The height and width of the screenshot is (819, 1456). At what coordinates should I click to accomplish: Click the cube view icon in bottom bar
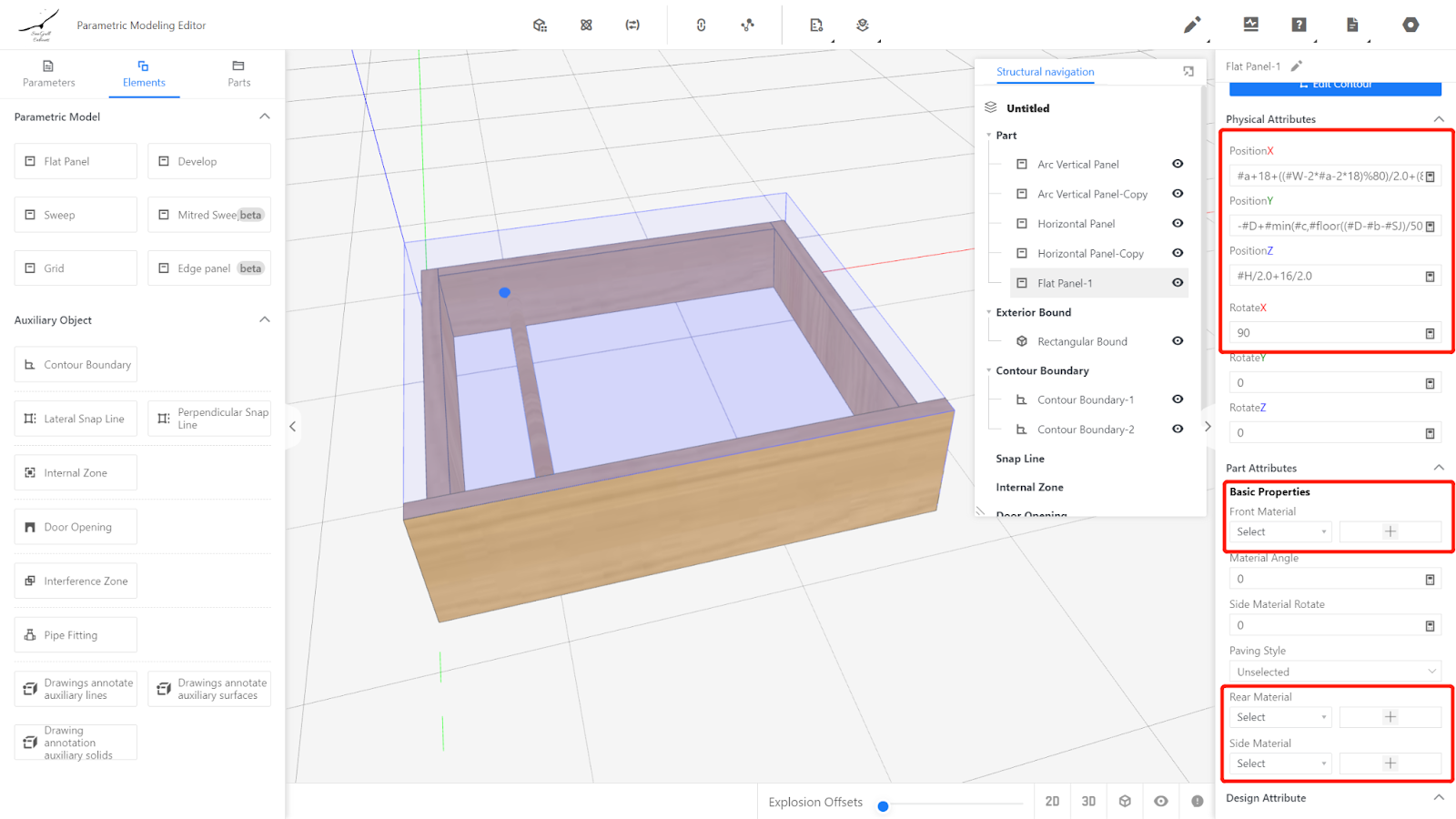(1125, 801)
